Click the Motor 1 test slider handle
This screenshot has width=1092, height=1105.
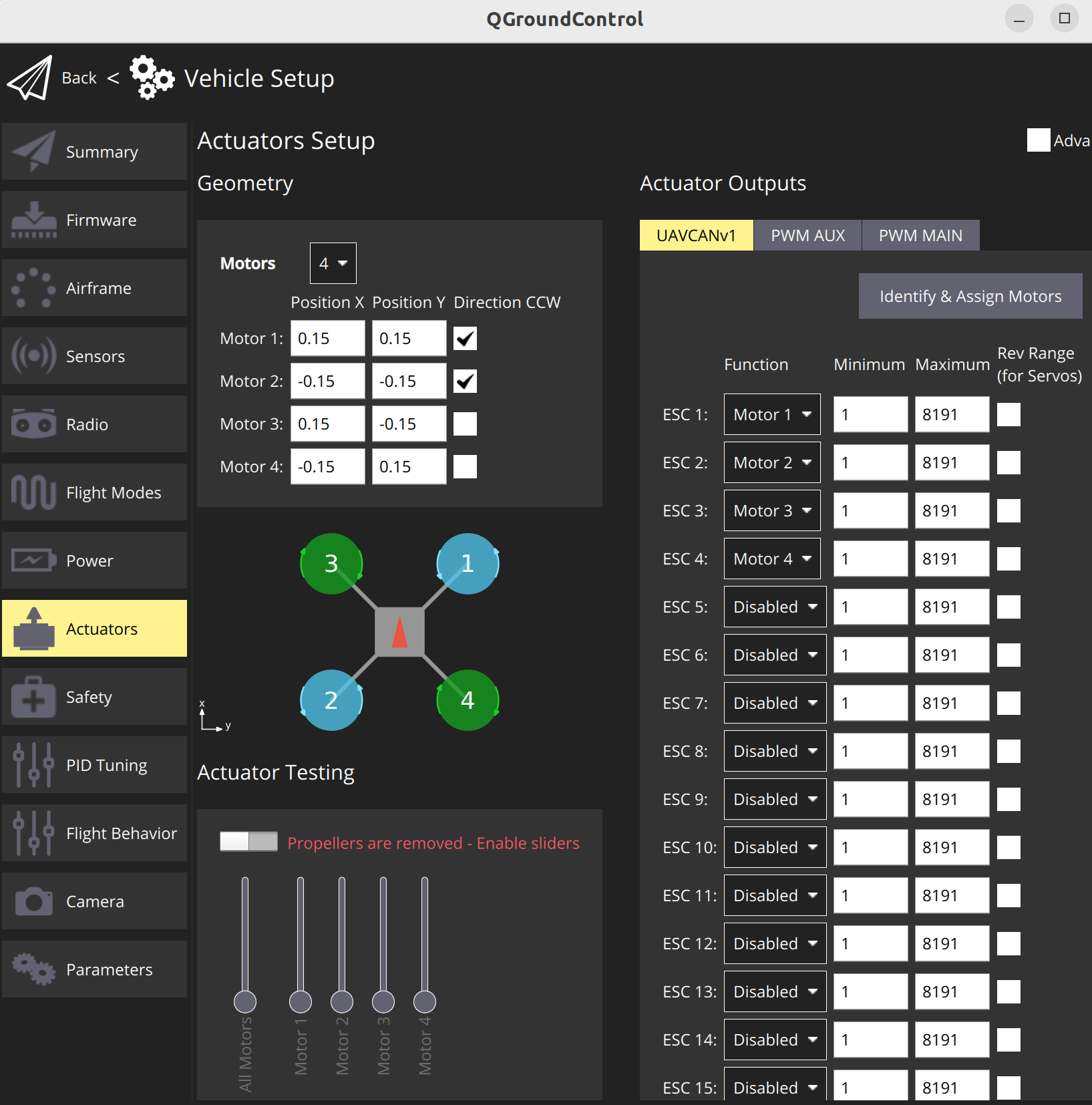click(301, 1001)
